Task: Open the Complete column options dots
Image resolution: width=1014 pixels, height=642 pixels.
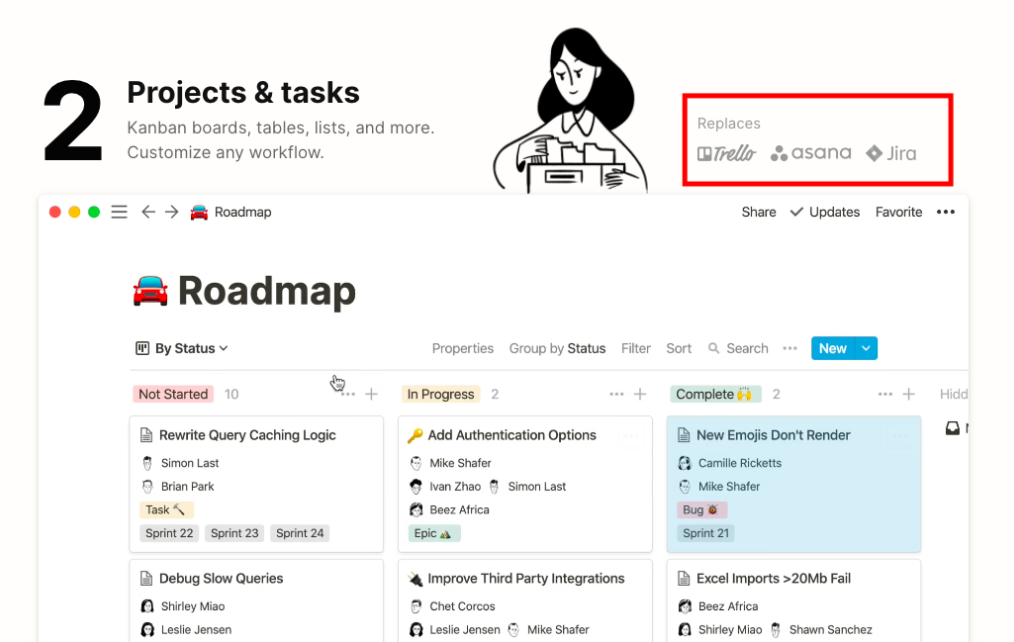Action: (885, 394)
